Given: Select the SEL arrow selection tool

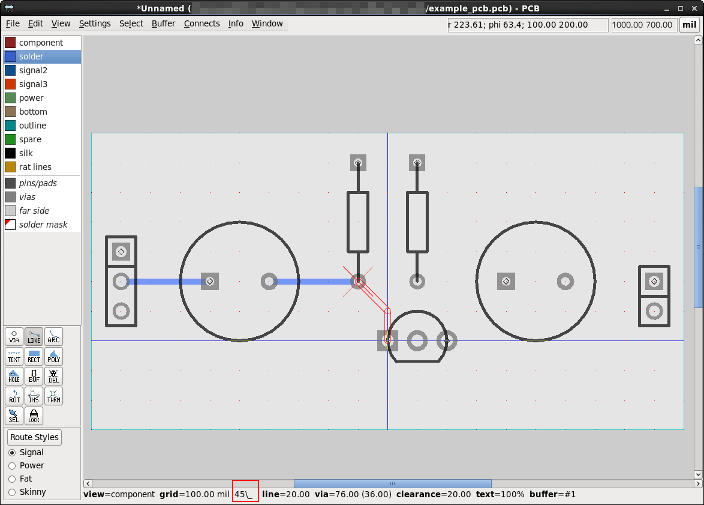Looking at the screenshot, I should [x=14, y=416].
